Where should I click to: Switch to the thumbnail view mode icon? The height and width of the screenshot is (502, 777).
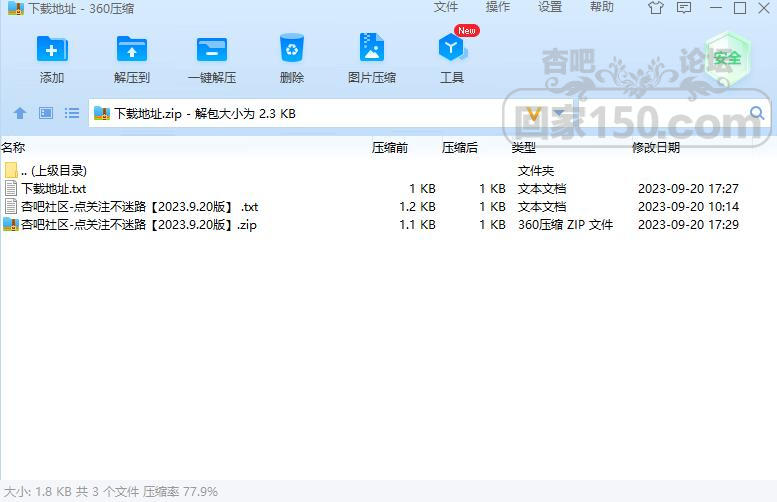point(46,114)
